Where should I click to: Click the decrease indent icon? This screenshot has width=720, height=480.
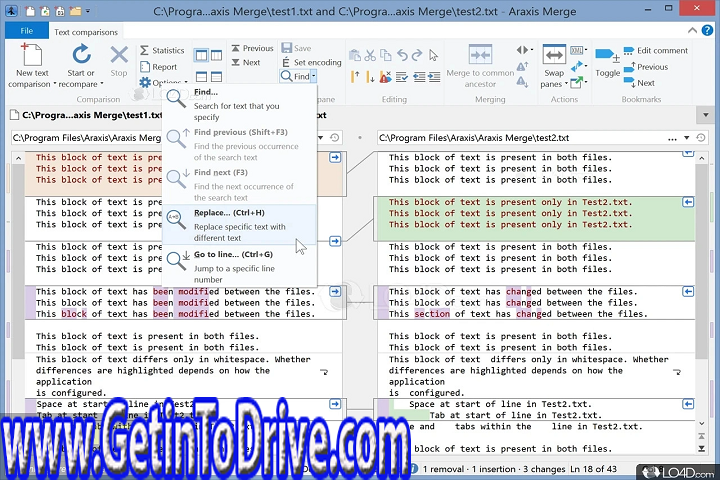tap(419, 77)
